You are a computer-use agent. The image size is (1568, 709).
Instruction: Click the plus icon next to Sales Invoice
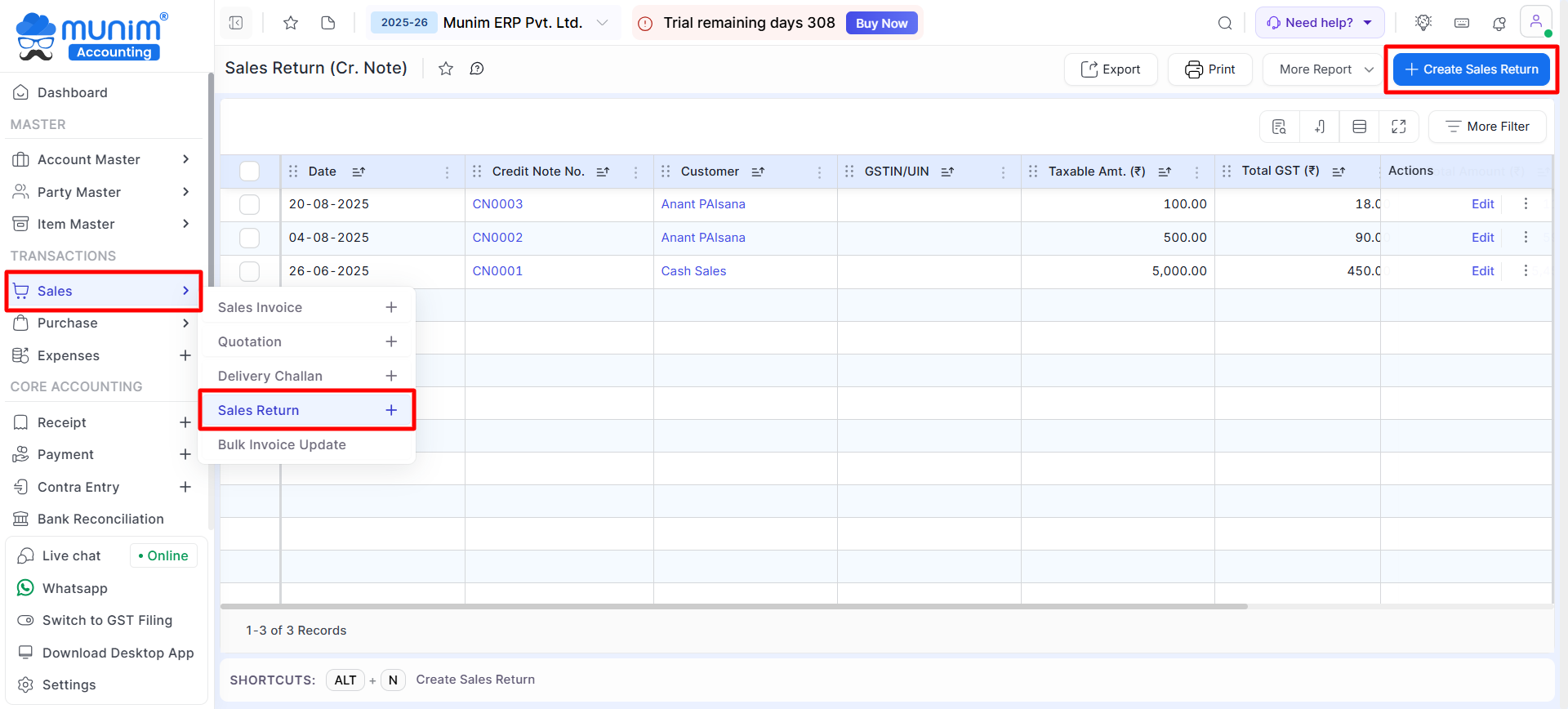(x=391, y=307)
